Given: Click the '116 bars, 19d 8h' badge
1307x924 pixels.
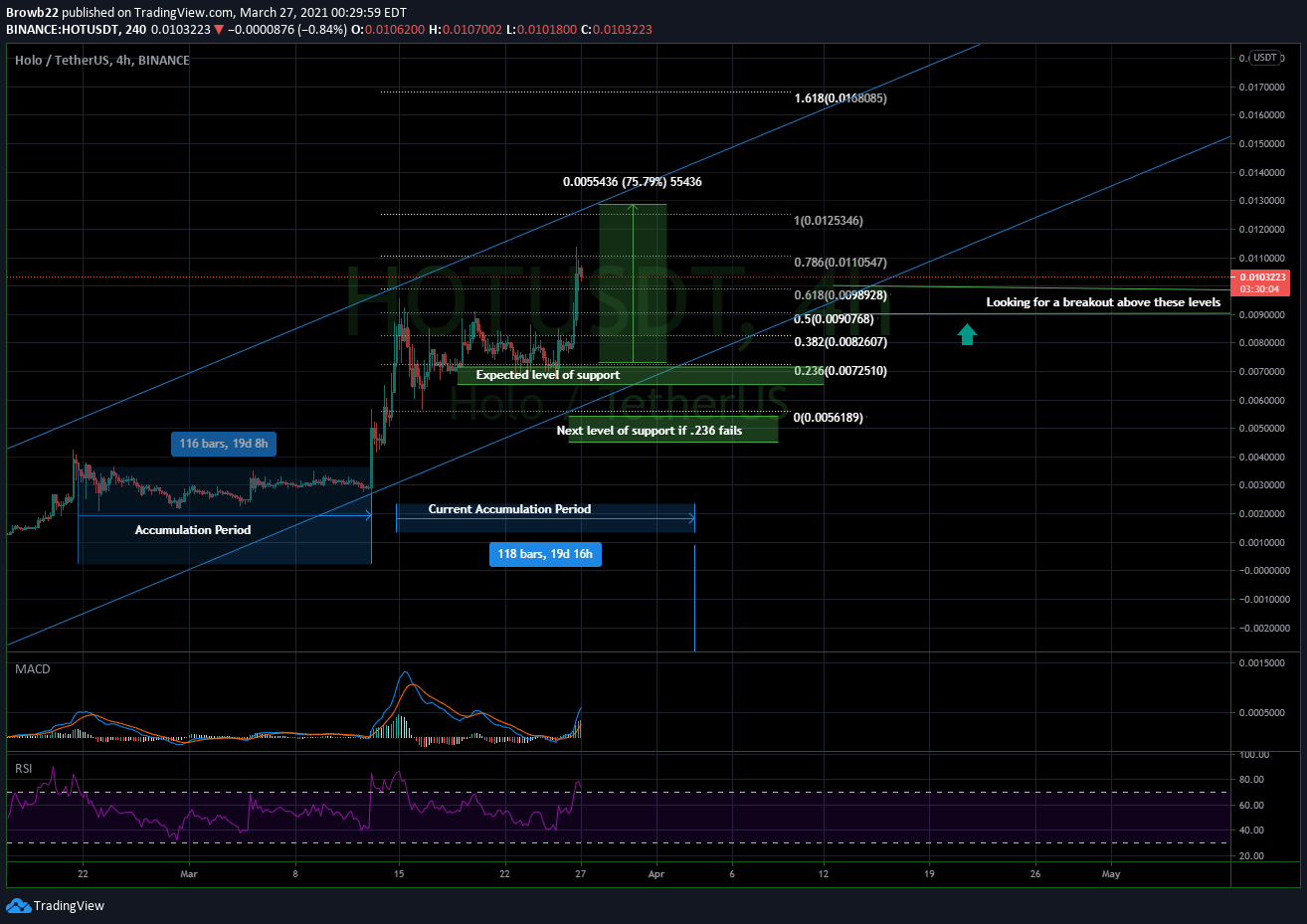Looking at the screenshot, I should point(223,444).
